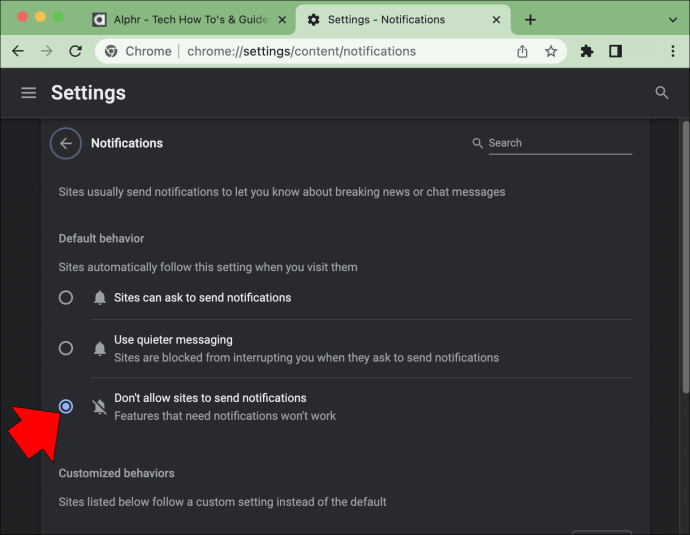Open Settings hamburger main menu
This screenshot has width=690, height=535.
[29, 93]
